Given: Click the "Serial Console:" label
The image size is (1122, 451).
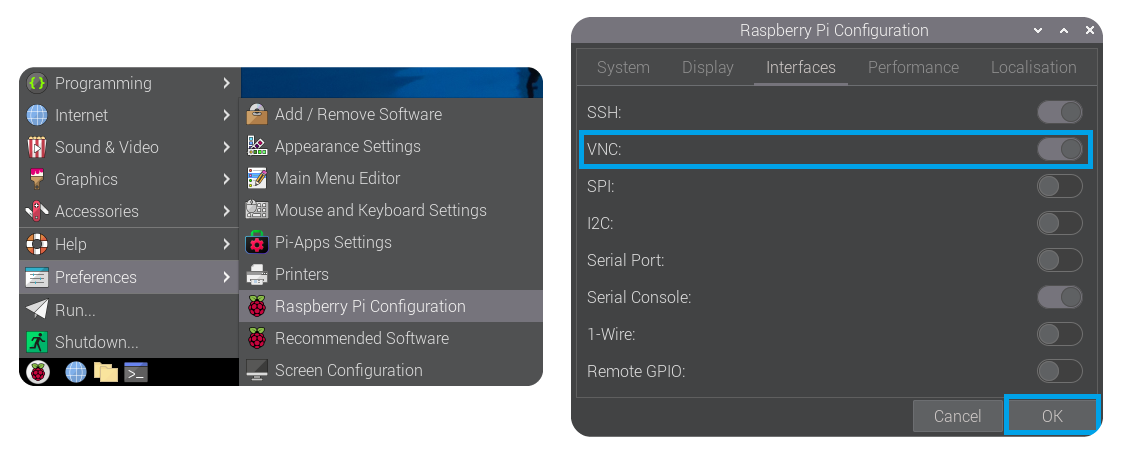Looking at the screenshot, I should (639, 297).
